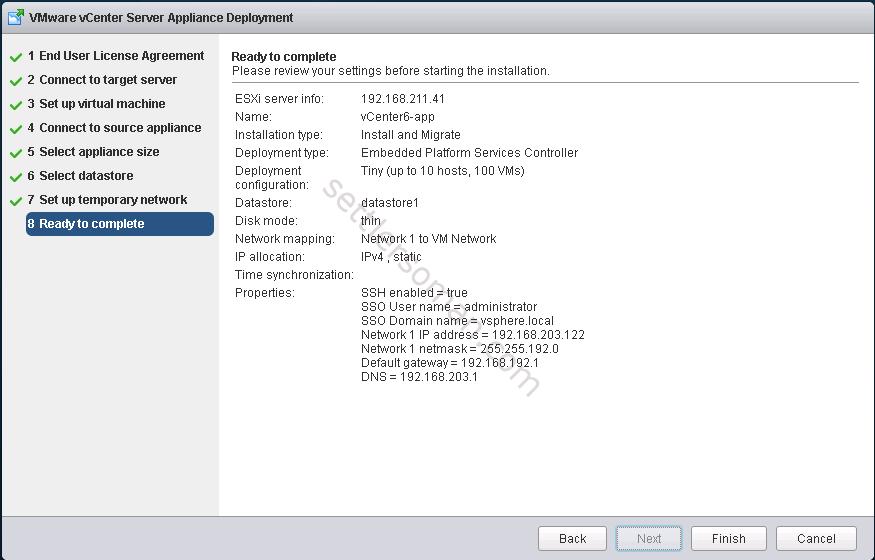This screenshot has height=560, width=875.
Task: Return to step 6 Select datastore
Action: point(80,176)
